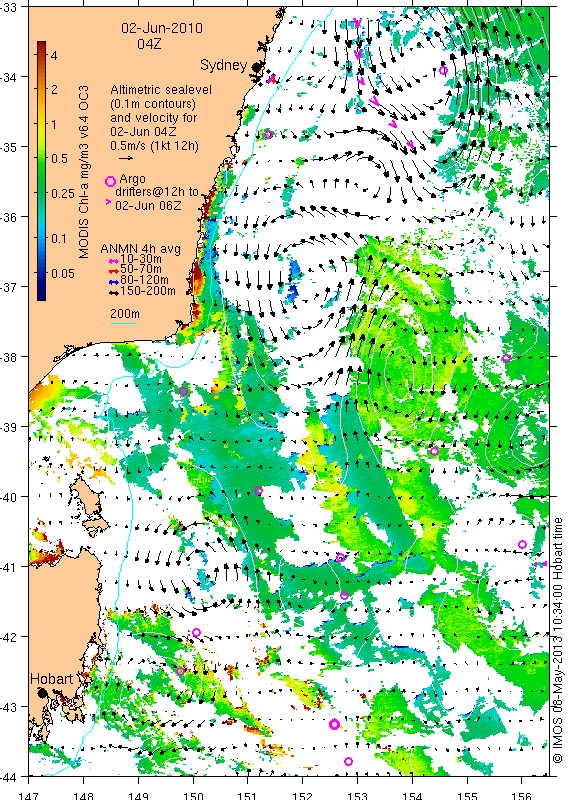Click the bold Argo circle near 43.2S 152.6E
Image resolution: width=570 pixels, height=800 pixels.
(x=334, y=724)
